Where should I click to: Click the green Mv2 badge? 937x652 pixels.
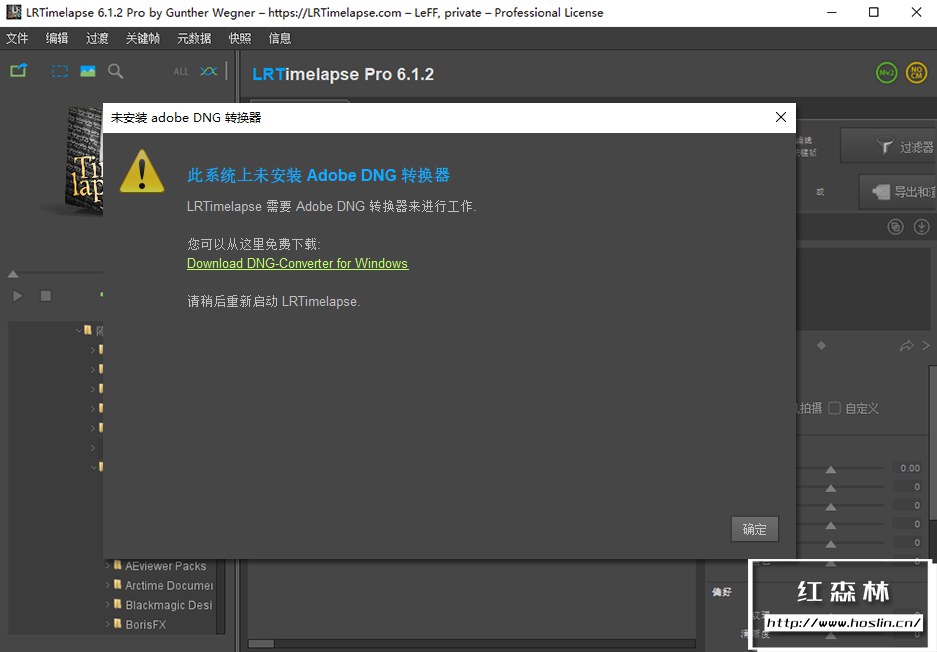coord(887,73)
